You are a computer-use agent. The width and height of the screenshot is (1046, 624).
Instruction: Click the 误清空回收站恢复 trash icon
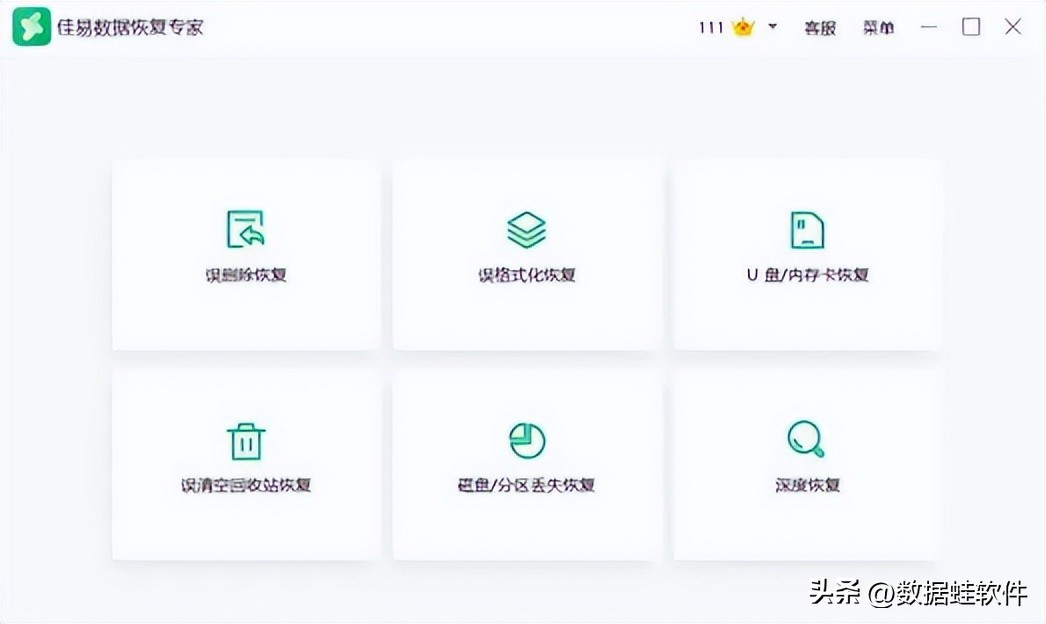[x=246, y=441]
